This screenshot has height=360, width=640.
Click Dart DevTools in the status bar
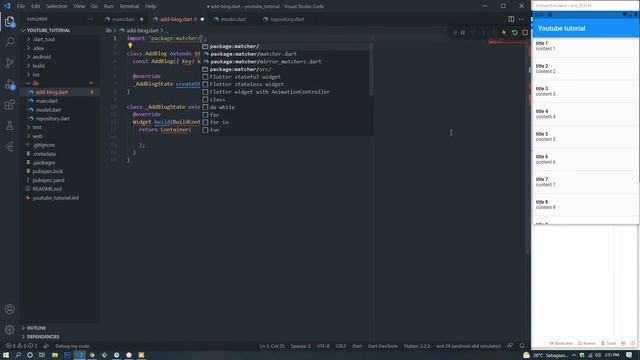click(x=382, y=346)
